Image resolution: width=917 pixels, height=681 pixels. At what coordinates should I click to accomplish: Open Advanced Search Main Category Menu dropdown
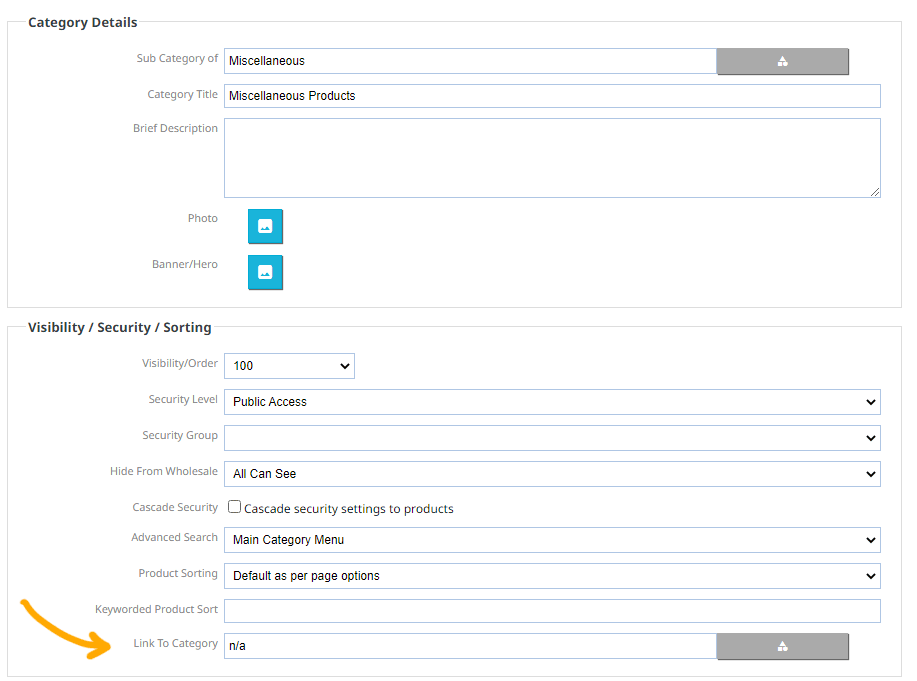(552, 540)
